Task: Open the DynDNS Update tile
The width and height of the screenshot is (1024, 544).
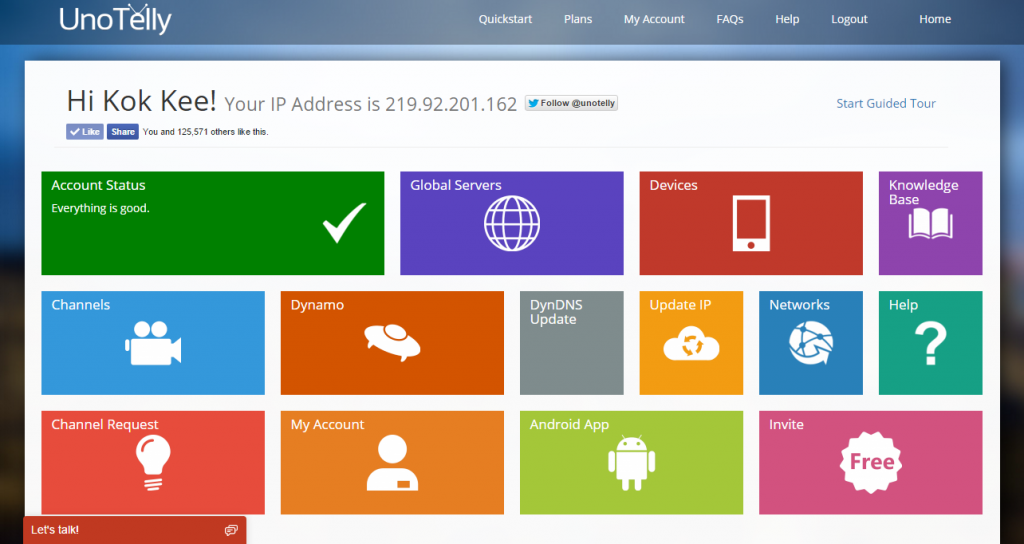Action: [571, 343]
